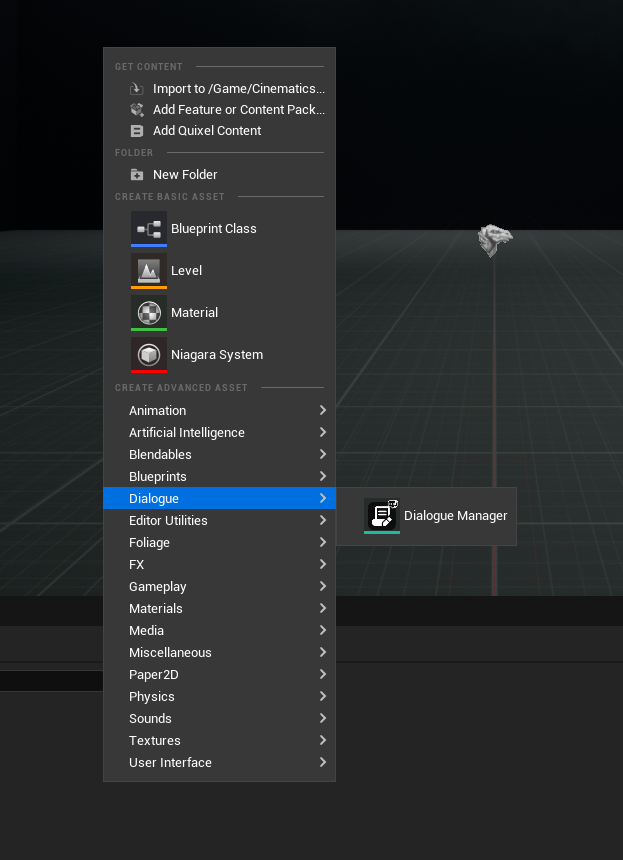Open the Sounds asset category

(x=150, y=718)
